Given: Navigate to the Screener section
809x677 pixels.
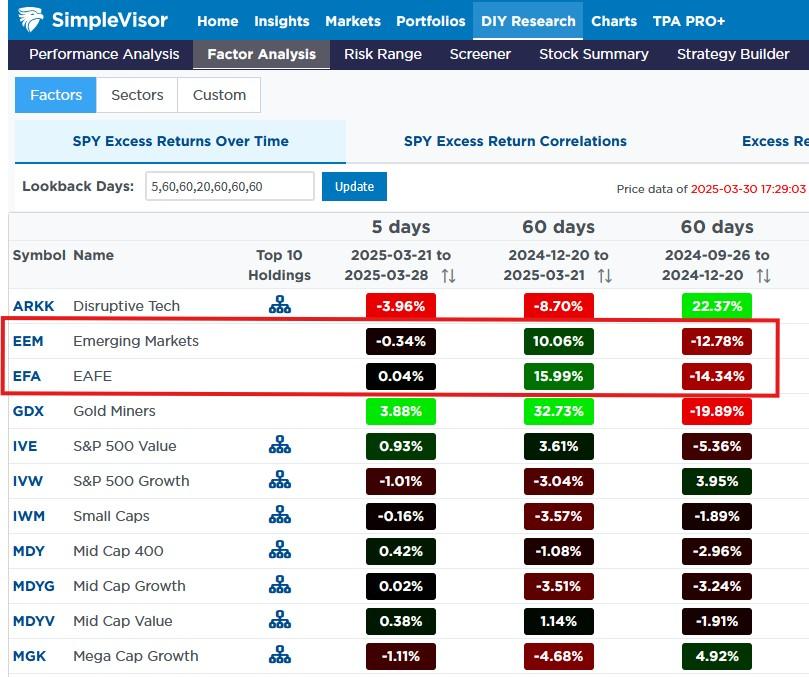Looking at the screenshot, I should coord(480,54).
